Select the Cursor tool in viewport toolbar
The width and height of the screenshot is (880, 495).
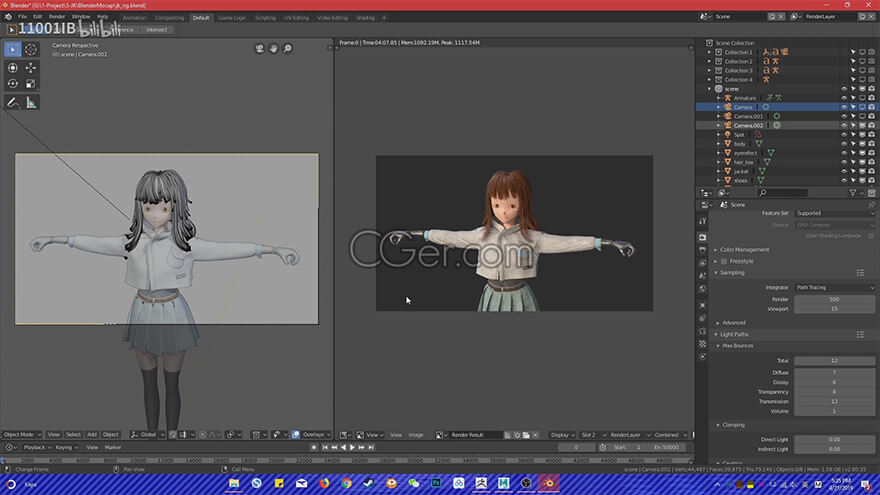point(31,49)
